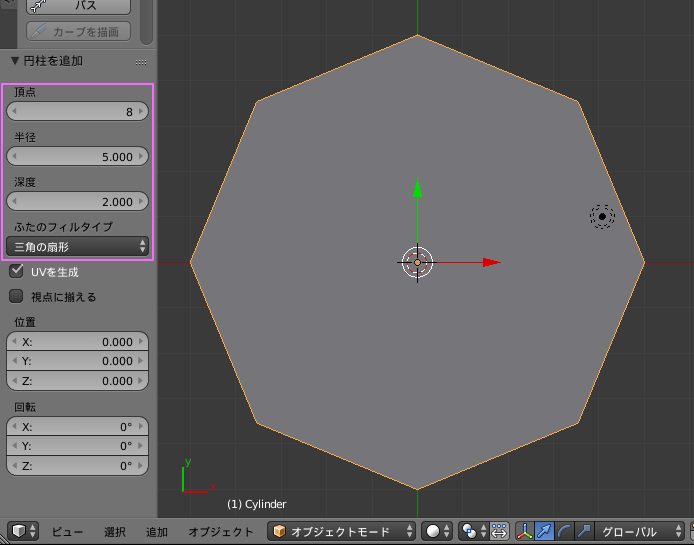Click the 回転 Z value field
Image resolution: width=694 pixels, height=545 pixels.
pos(77,465)
